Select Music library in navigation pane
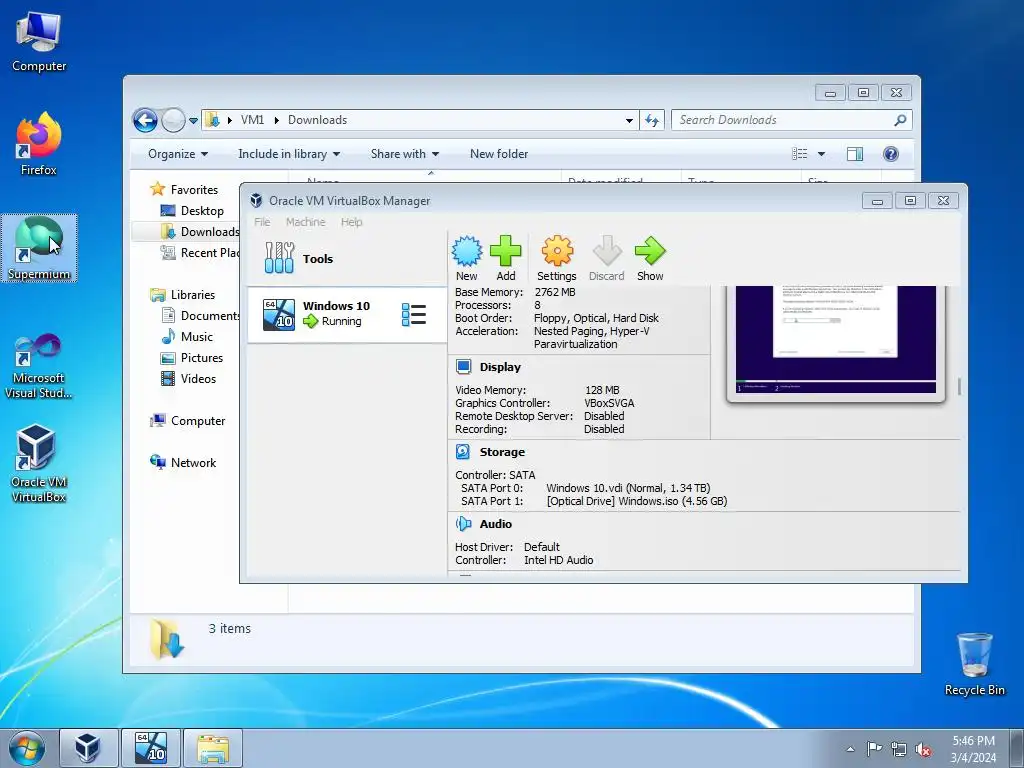1024x768 pixels. (x=197, y=337)
